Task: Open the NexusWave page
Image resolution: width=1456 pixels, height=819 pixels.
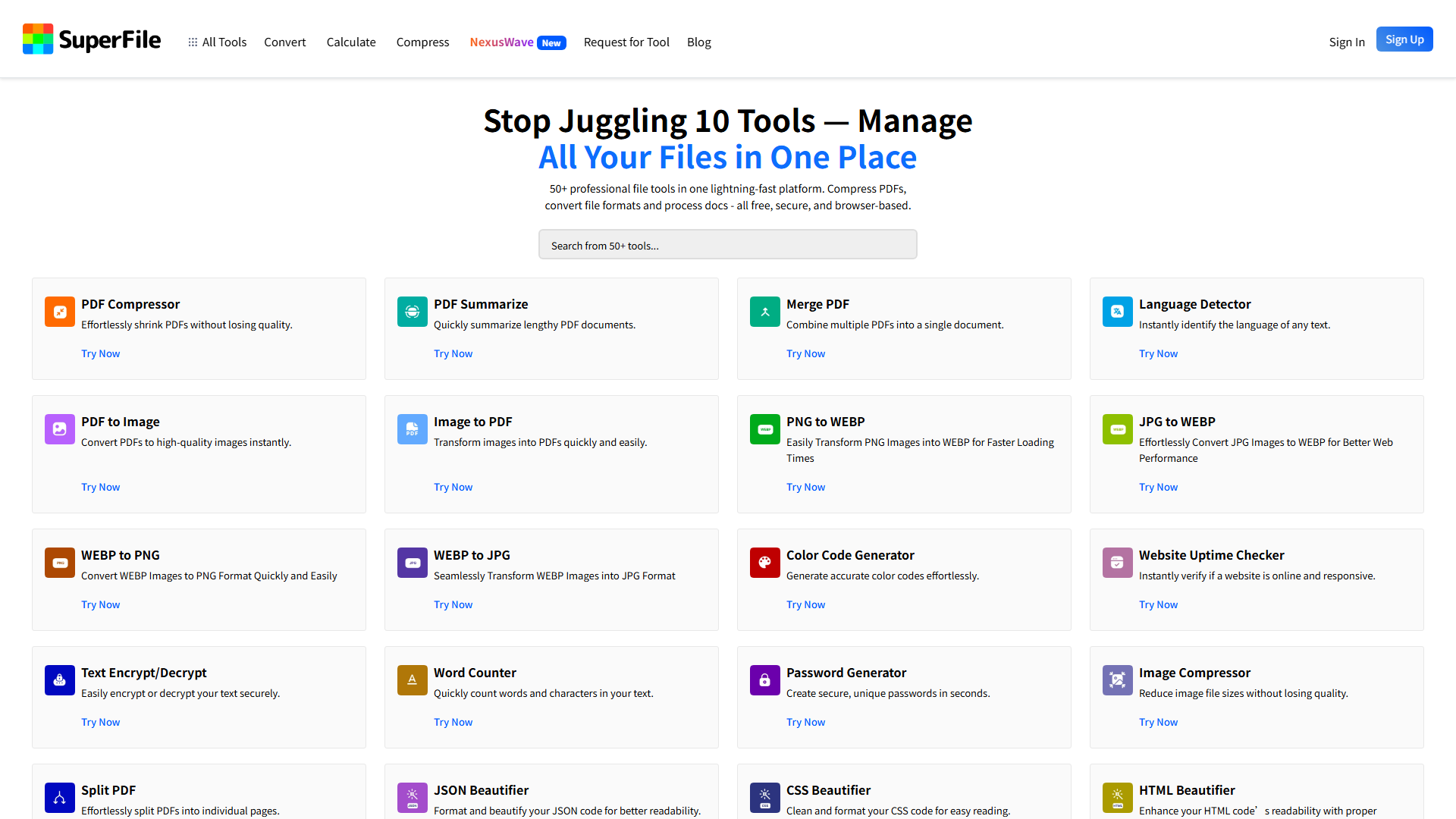Action: 501,42
